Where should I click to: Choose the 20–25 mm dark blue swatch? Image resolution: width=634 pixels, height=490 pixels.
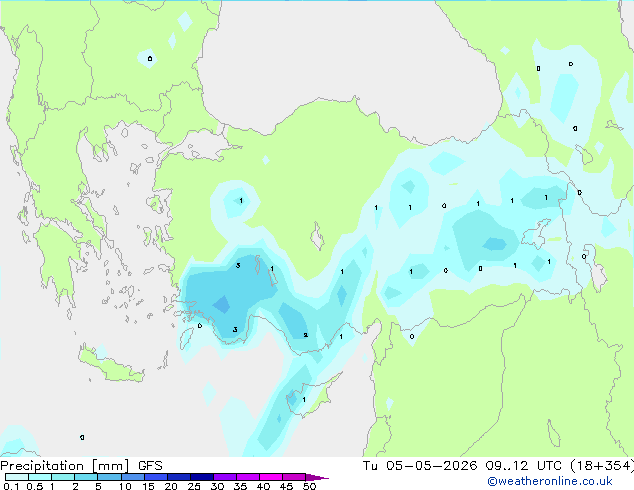tap(178, 477)
